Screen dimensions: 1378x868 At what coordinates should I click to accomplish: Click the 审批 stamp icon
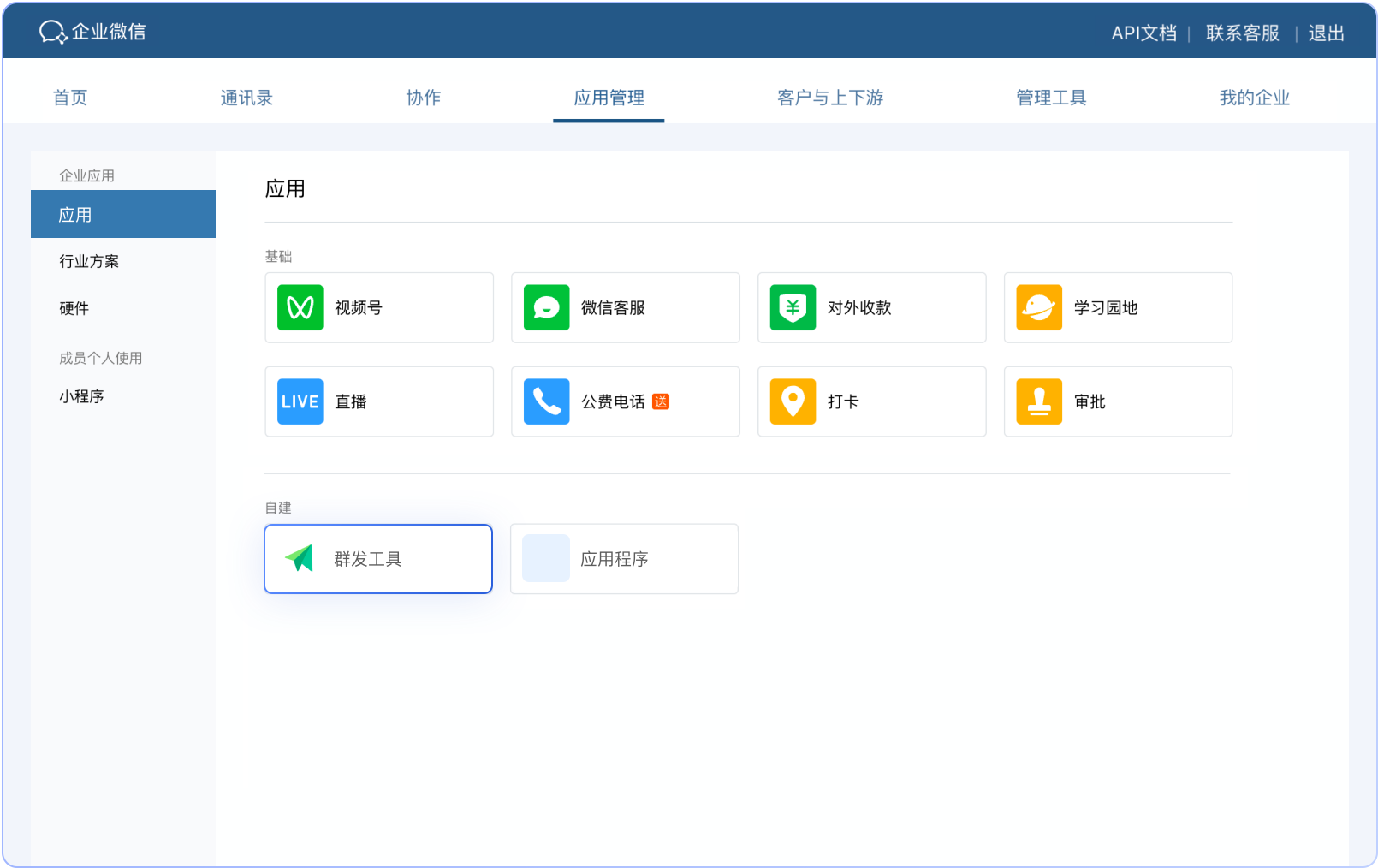[1040, 401]
